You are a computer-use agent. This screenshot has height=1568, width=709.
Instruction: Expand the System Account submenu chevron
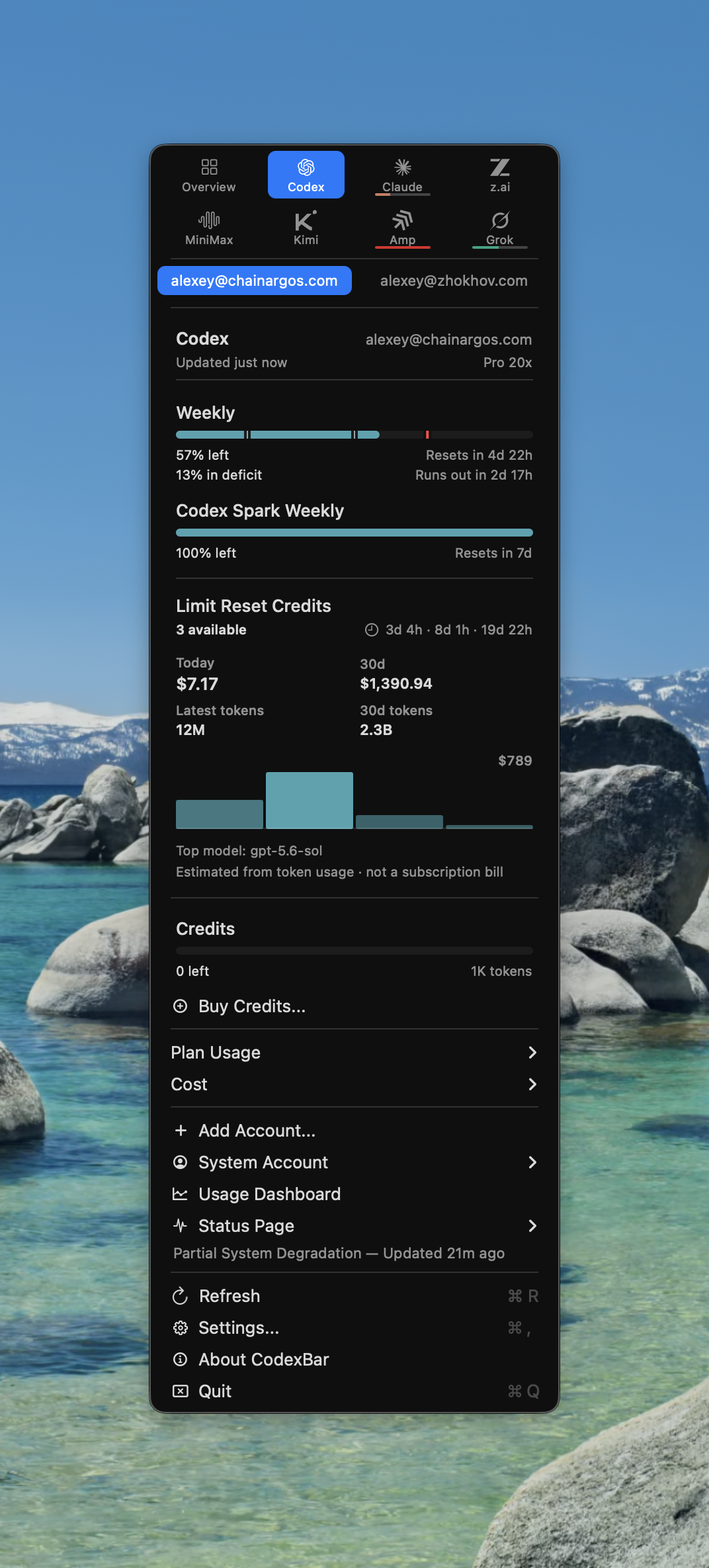coord(532,1162)
